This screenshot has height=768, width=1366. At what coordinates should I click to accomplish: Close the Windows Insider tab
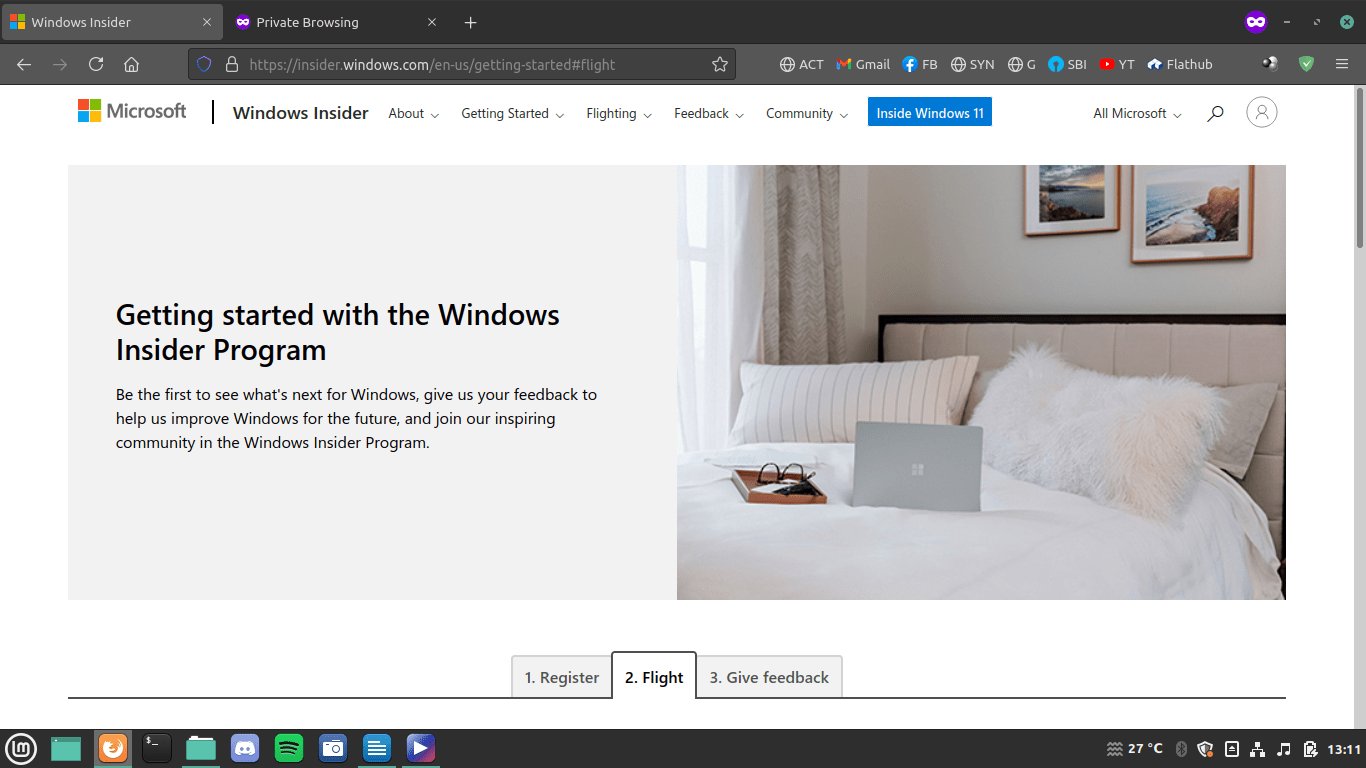click(207, 22)
